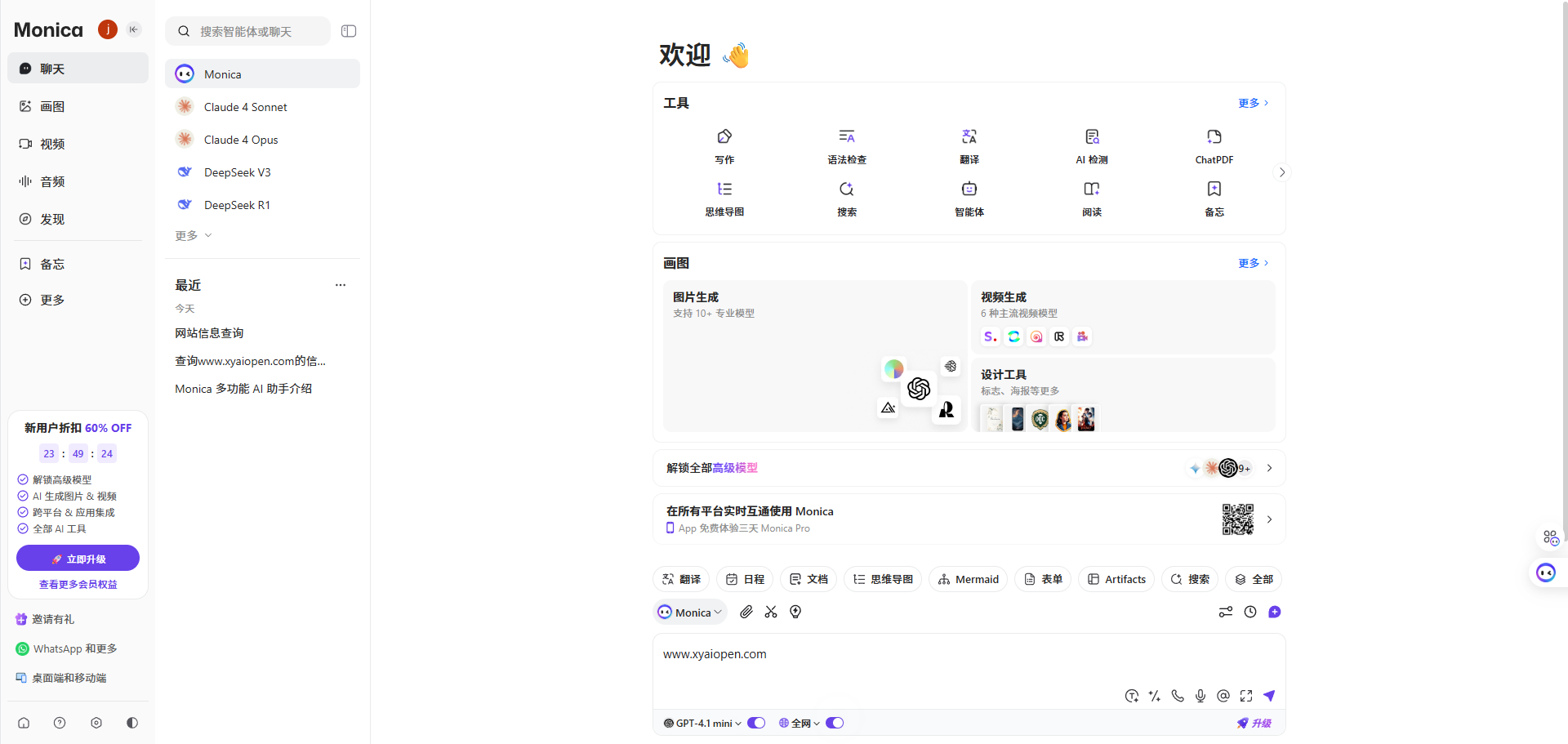1568x744 pixels.
Task: Select DeepSeek R1 in bot list
Action: 262,205
